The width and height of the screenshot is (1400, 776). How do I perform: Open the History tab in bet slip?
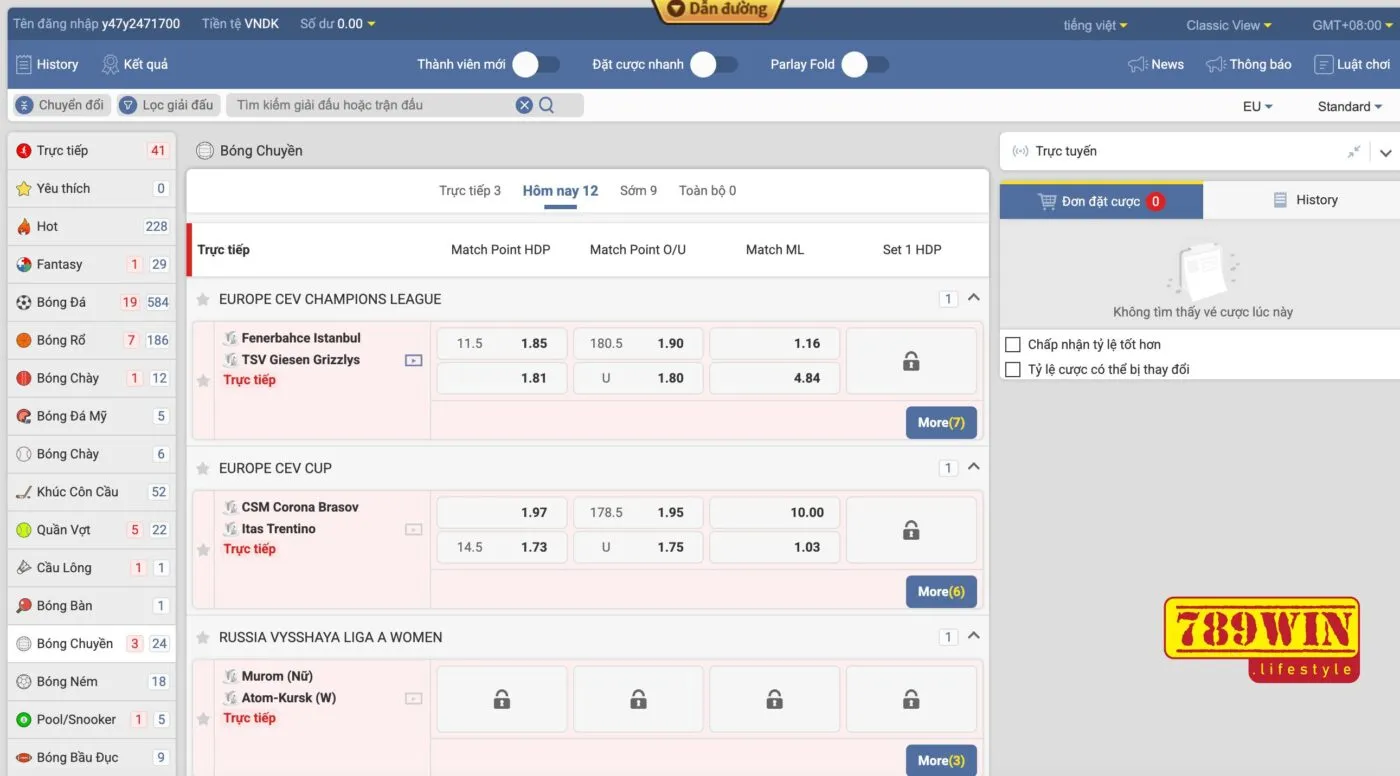tap(1304, 200)
